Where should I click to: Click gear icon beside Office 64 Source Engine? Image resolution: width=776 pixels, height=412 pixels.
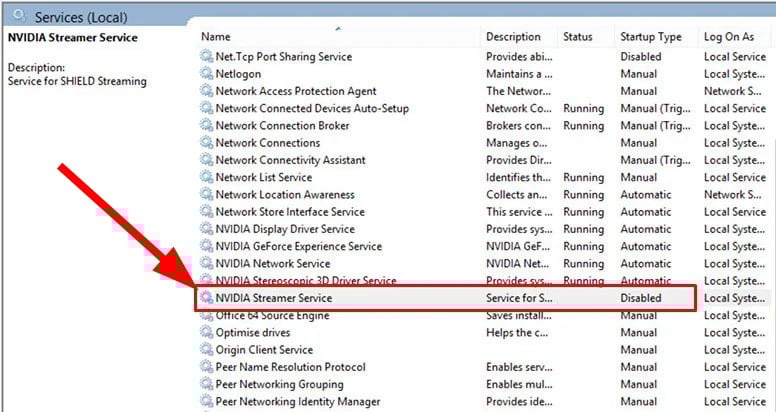[206, 315]
